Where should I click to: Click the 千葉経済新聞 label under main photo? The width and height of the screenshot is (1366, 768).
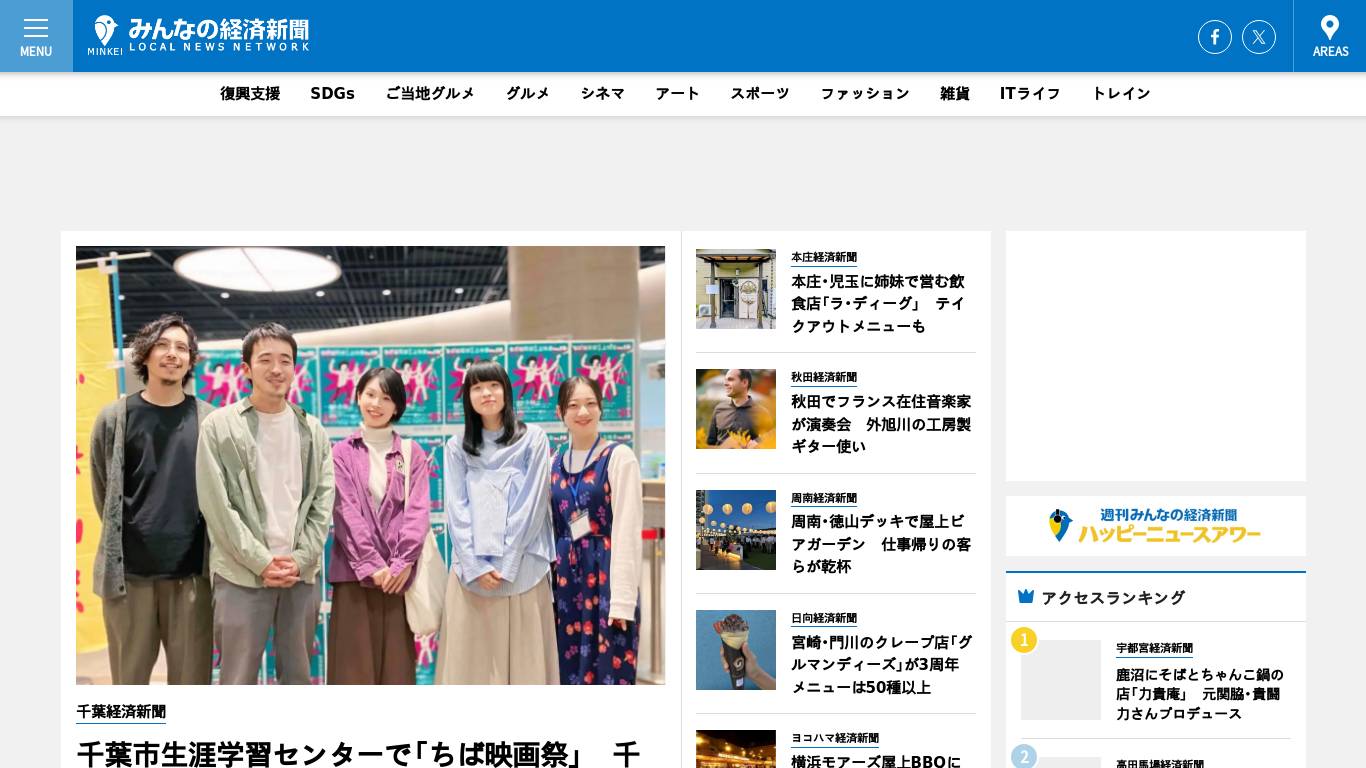121,711
